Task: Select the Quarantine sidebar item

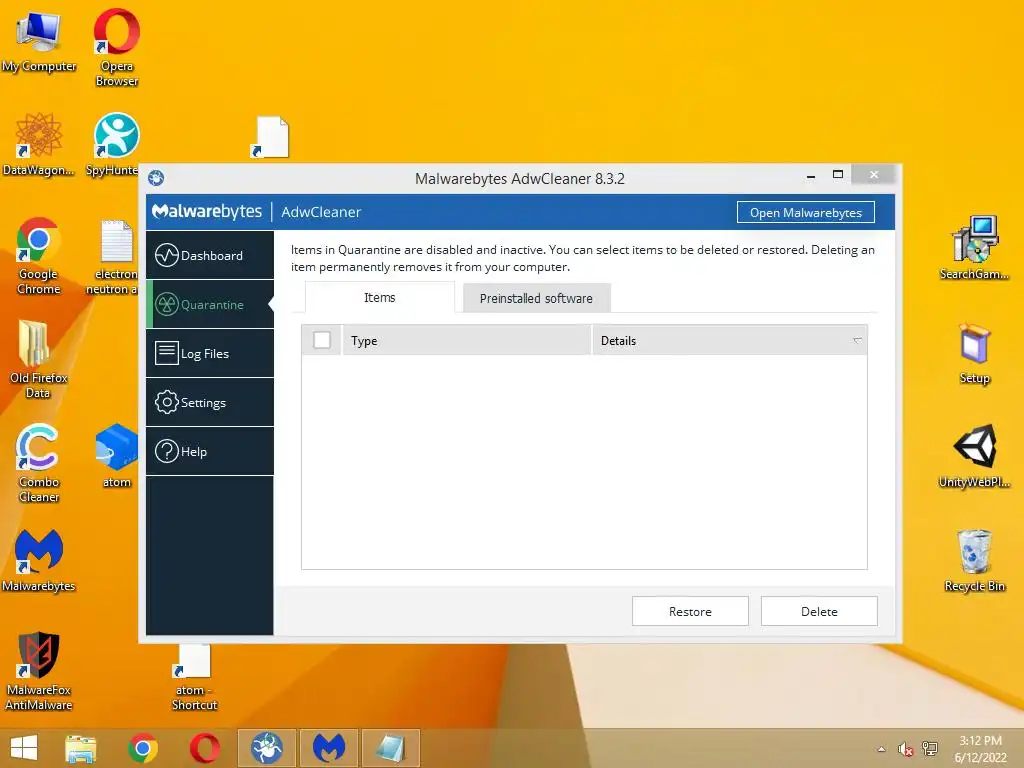Action: (210, 304)
